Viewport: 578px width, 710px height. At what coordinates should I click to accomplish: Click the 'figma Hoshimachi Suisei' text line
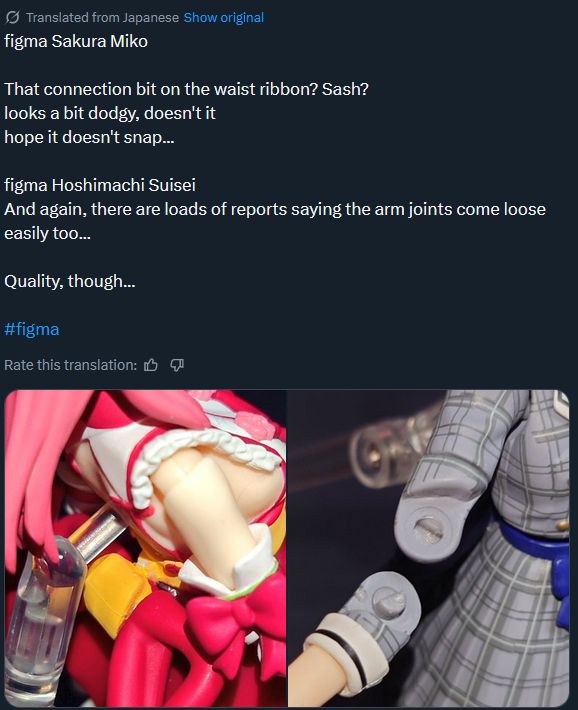coord(100,185)
